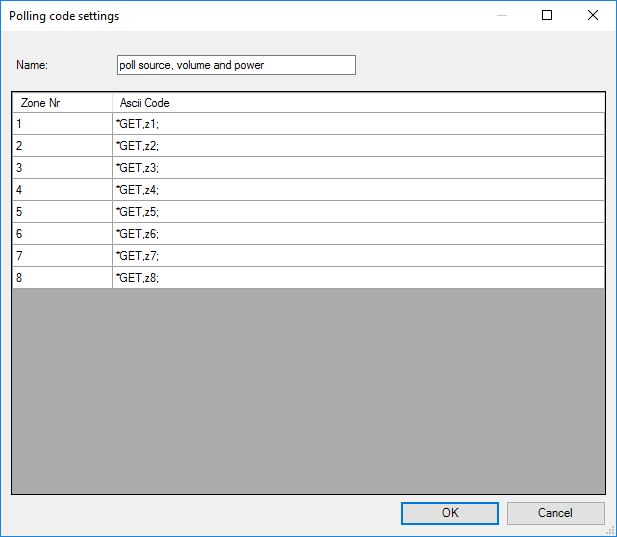The height and width of the screenshot is (537, 617).
Task: Select Ascii Code cell *GET,z2;
Action: tap(358, 146)
